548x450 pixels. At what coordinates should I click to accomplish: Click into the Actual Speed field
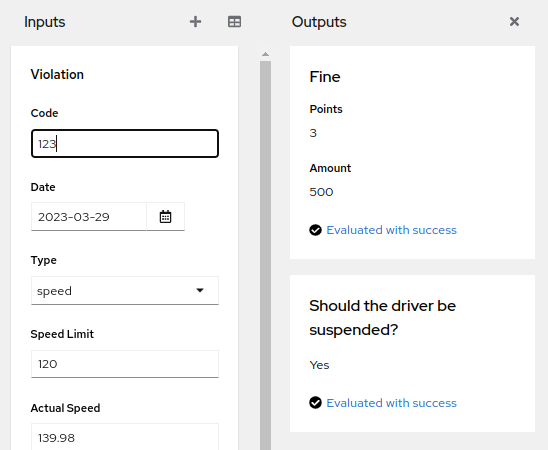point(125,437)
